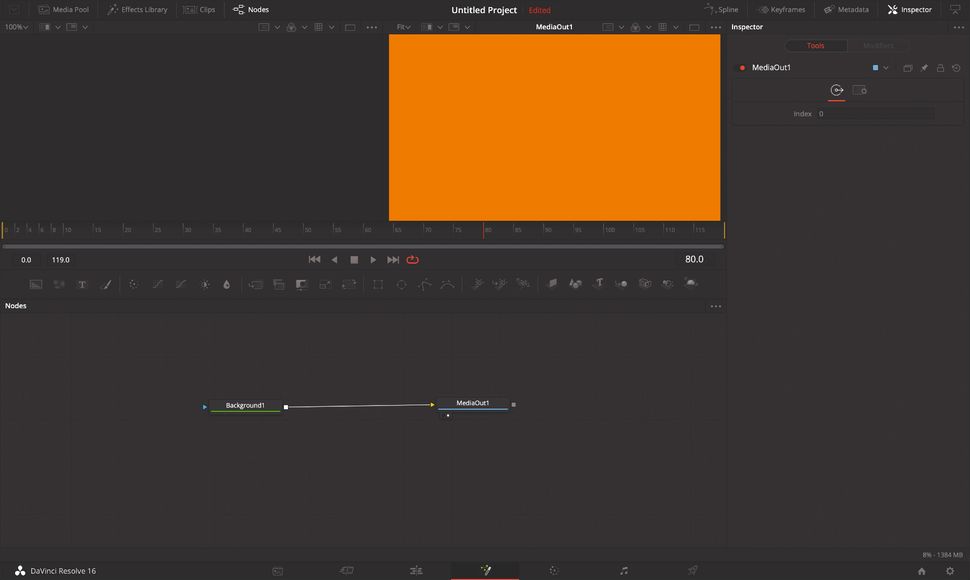Toggle the Clips panel
The image size is (970, 580).
click(x=198, y=9)
